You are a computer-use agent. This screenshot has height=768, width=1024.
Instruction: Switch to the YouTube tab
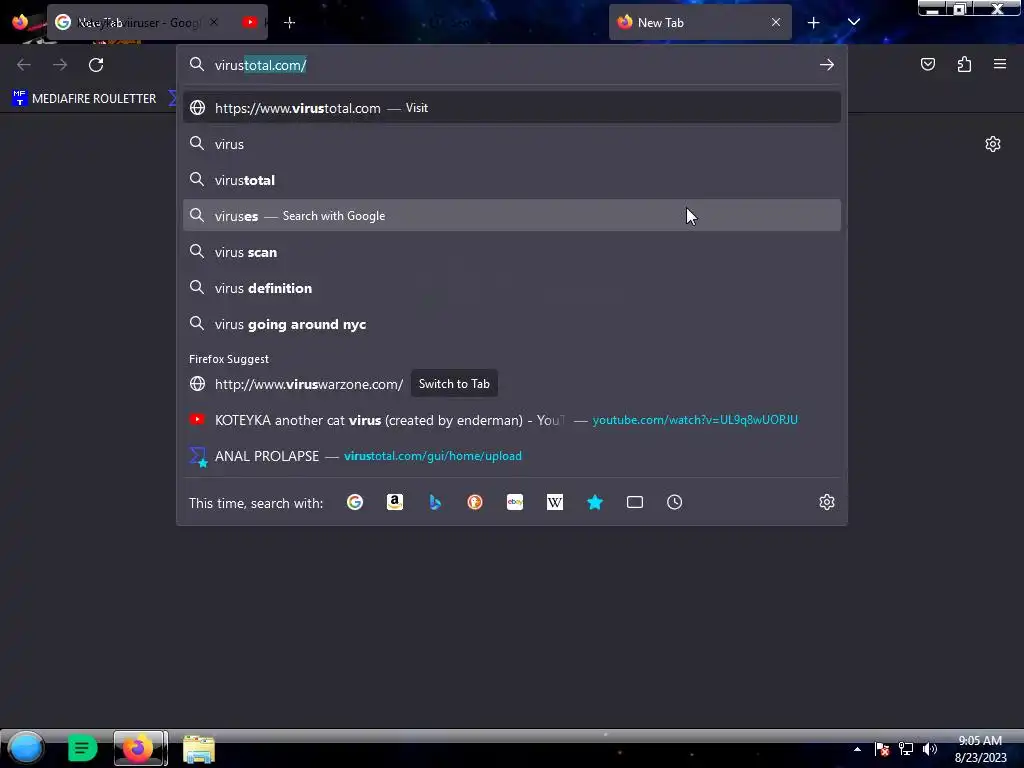click(x=251, y=22)
